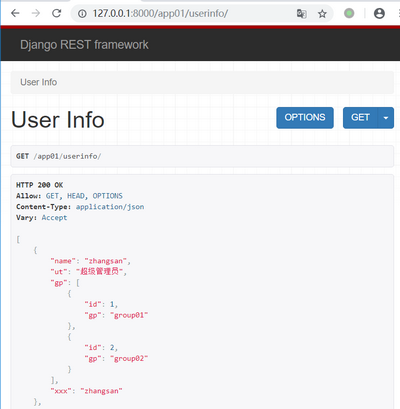Click the Vary header value Accept
The image size is (400, 409).
[x=54, y=218]
